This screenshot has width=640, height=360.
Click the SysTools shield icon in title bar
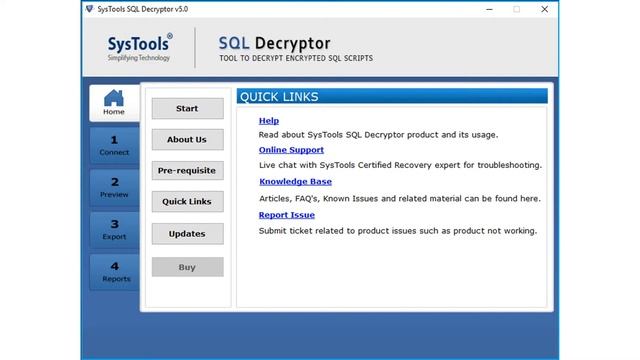[89, 9]
